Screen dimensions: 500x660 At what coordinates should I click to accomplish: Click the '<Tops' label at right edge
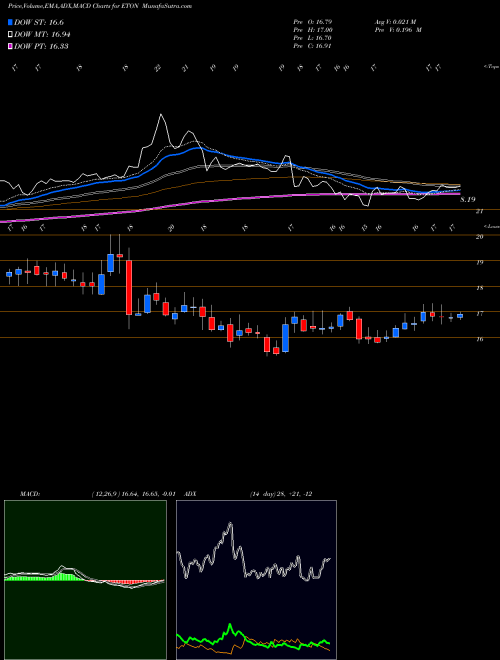pos(491,67)
